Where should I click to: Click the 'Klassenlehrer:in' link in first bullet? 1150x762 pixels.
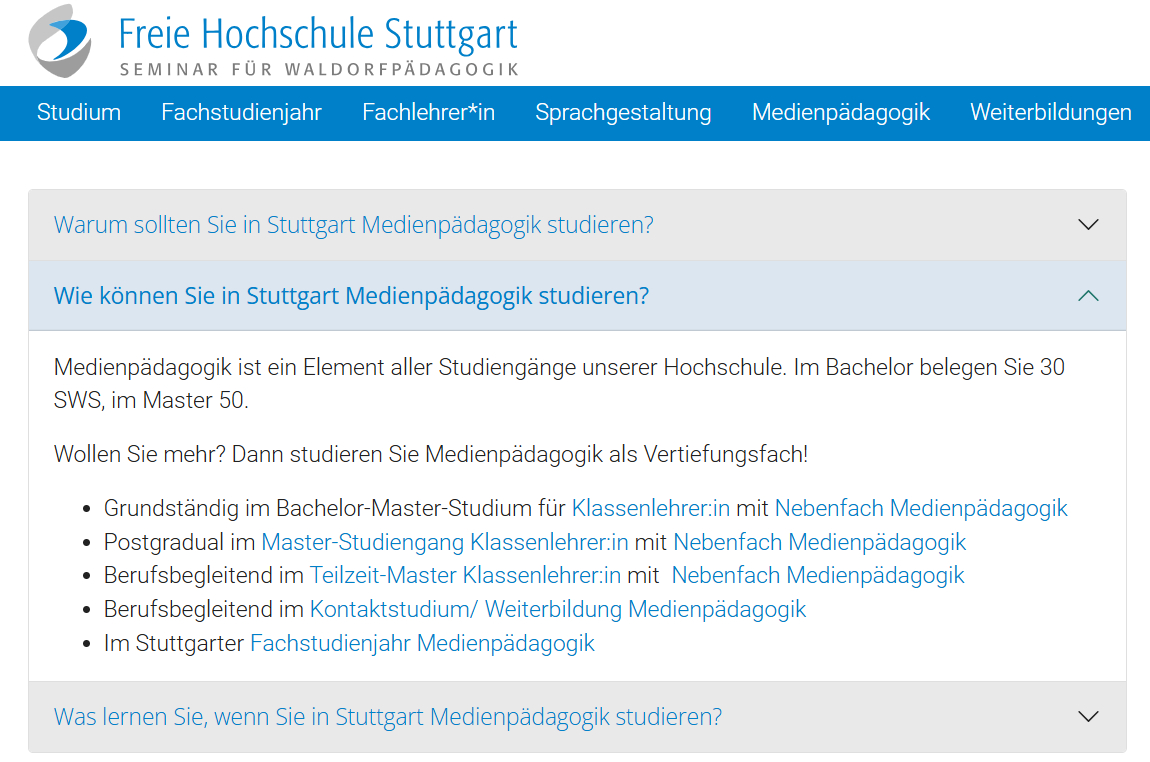pos(651,508)
